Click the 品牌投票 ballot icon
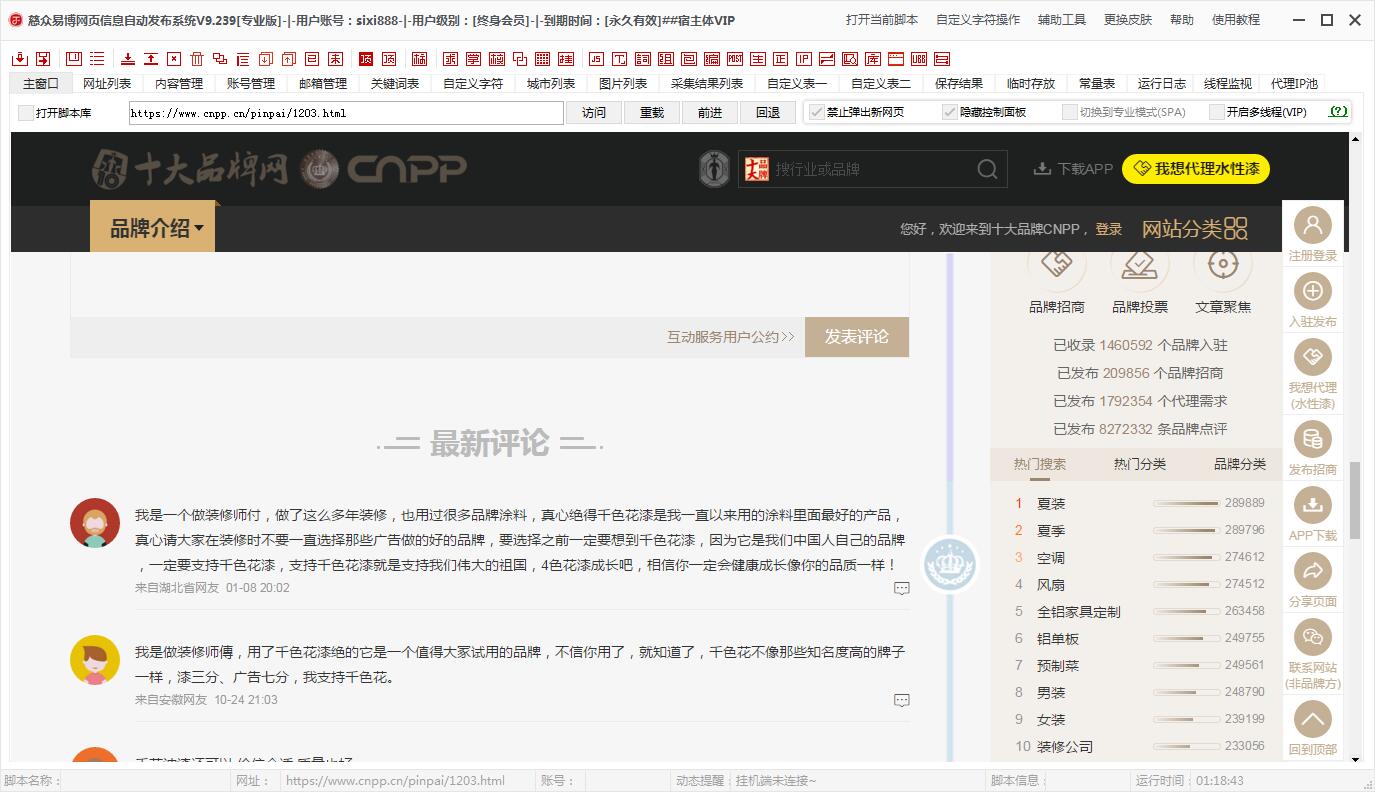1375x792 pixels. point(1140,265)
